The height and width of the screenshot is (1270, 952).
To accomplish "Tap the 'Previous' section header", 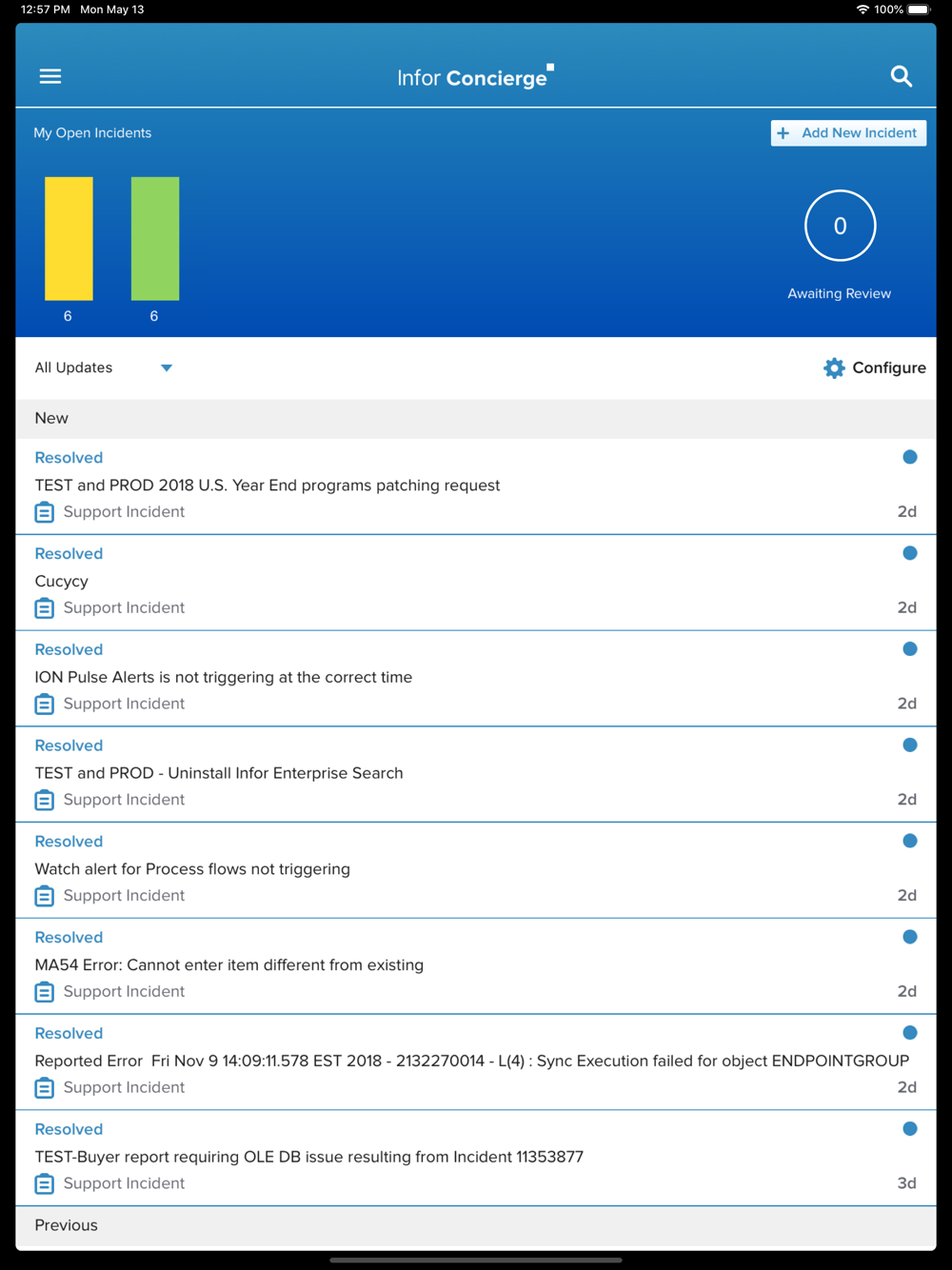I will pyautogui.click(x=476, y=1226).
